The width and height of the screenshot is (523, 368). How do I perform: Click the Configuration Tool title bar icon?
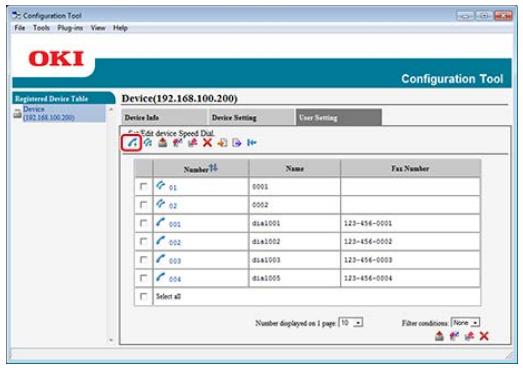[16, 15]
